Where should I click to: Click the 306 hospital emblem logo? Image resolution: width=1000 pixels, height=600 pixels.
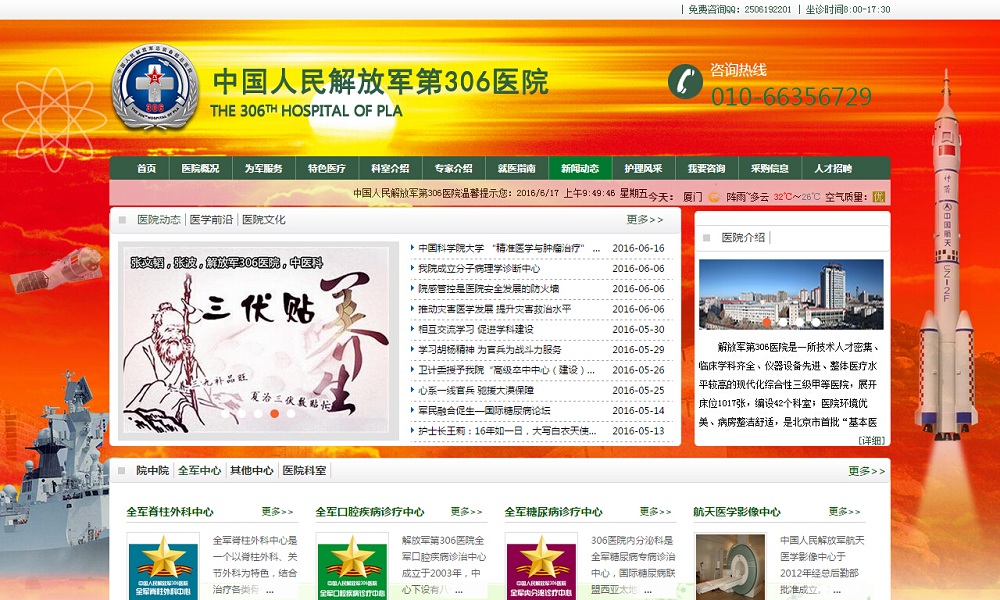(155, 86)
